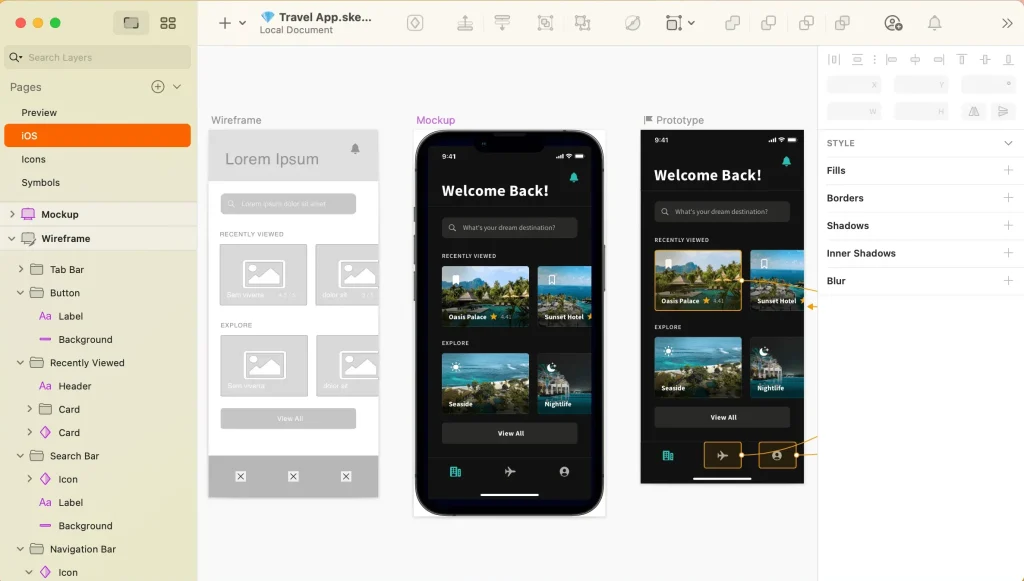Viewport: 1024px width, 581px height.
Task: Click the Add Page plus icon
Action: [x=157, y=87]
